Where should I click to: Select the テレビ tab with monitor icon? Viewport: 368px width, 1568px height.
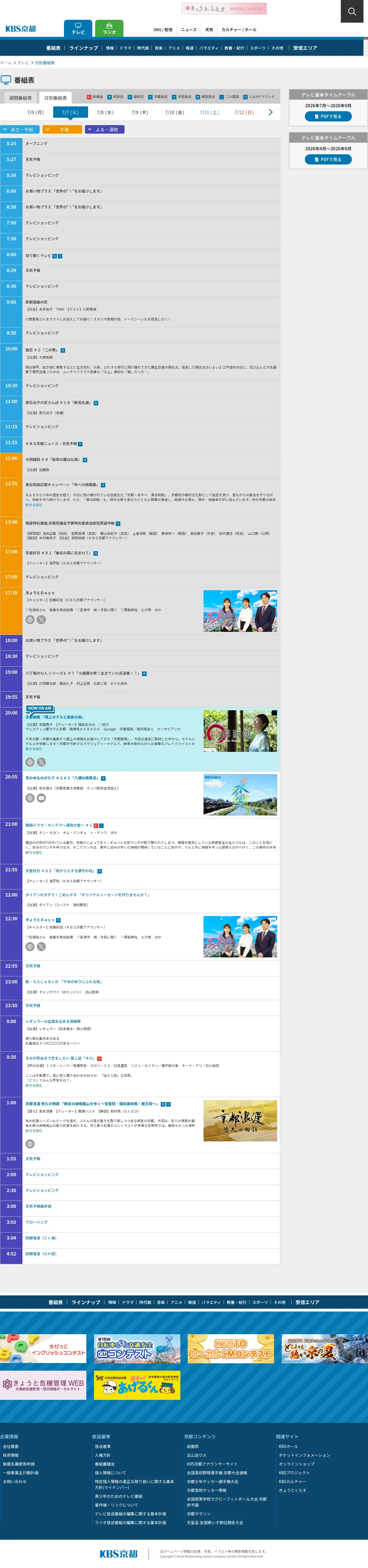pyautogui.click(x=78, y=29)
